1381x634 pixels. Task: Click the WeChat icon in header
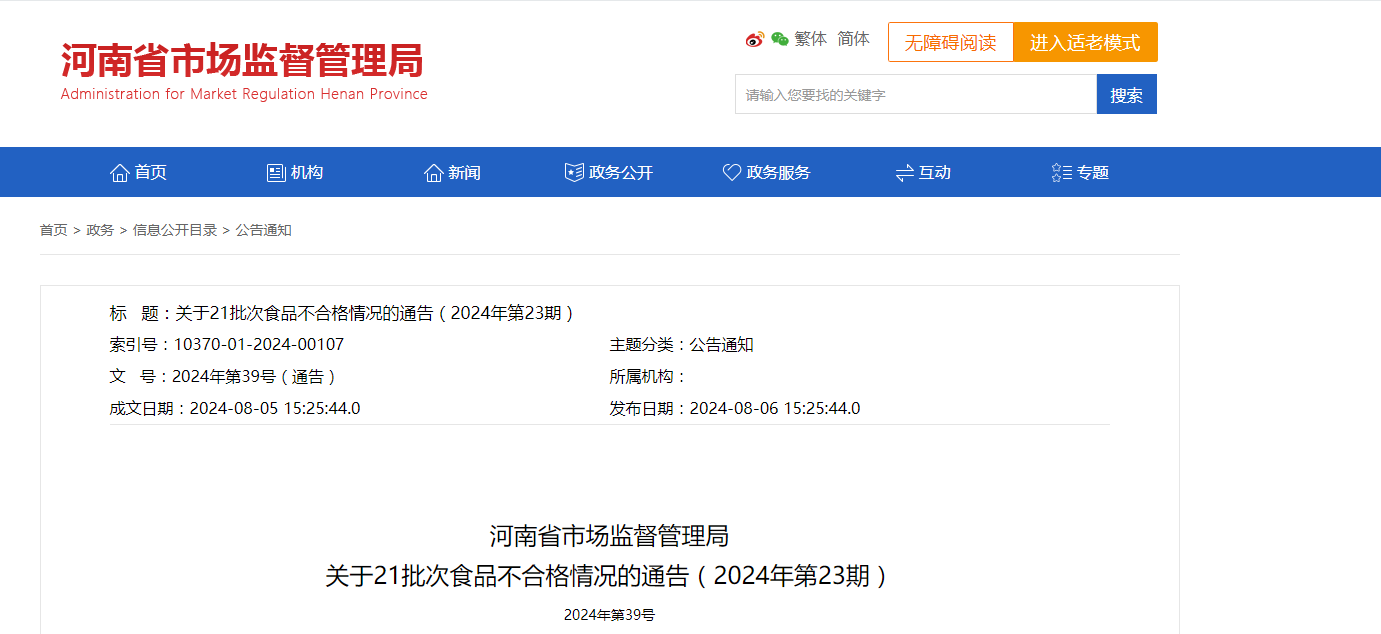click(780, 40)
